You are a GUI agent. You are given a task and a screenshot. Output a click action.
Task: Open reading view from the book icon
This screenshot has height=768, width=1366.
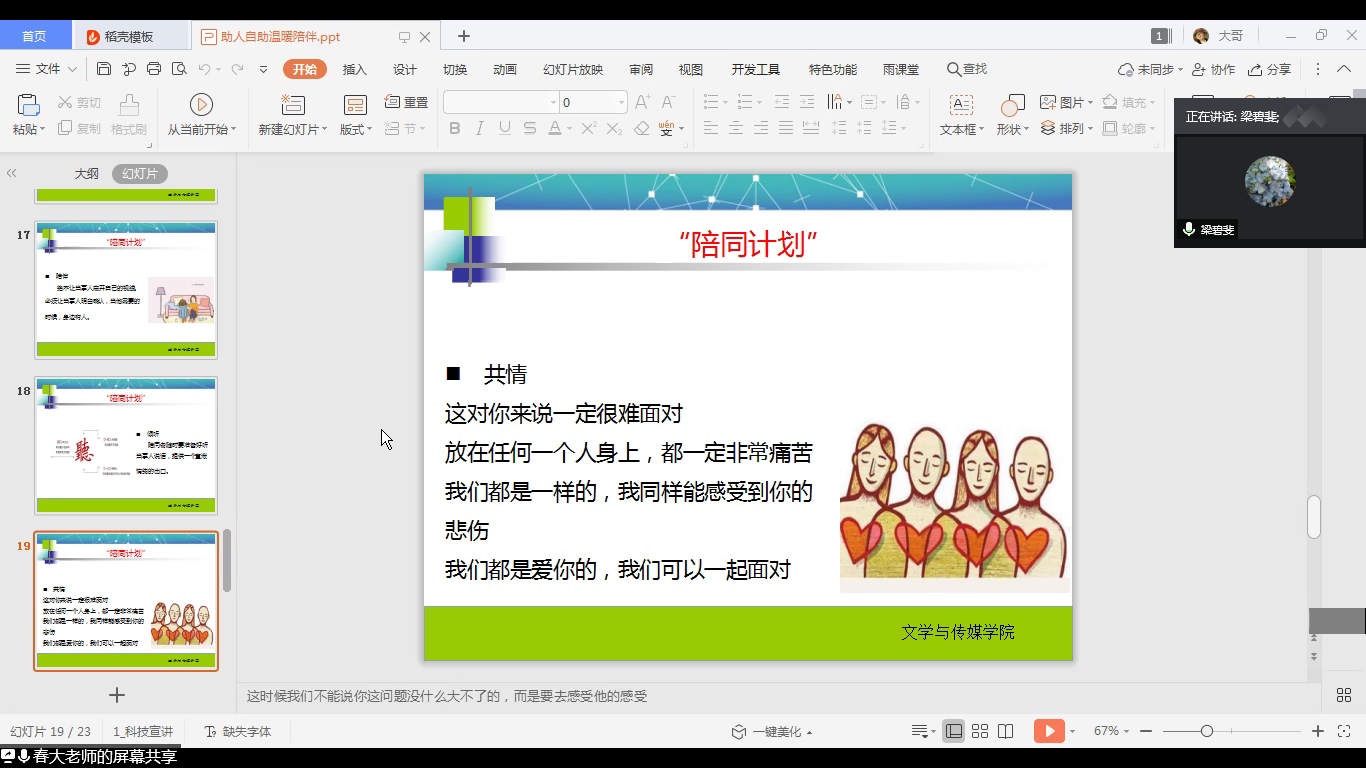(x=1006, y=731)
